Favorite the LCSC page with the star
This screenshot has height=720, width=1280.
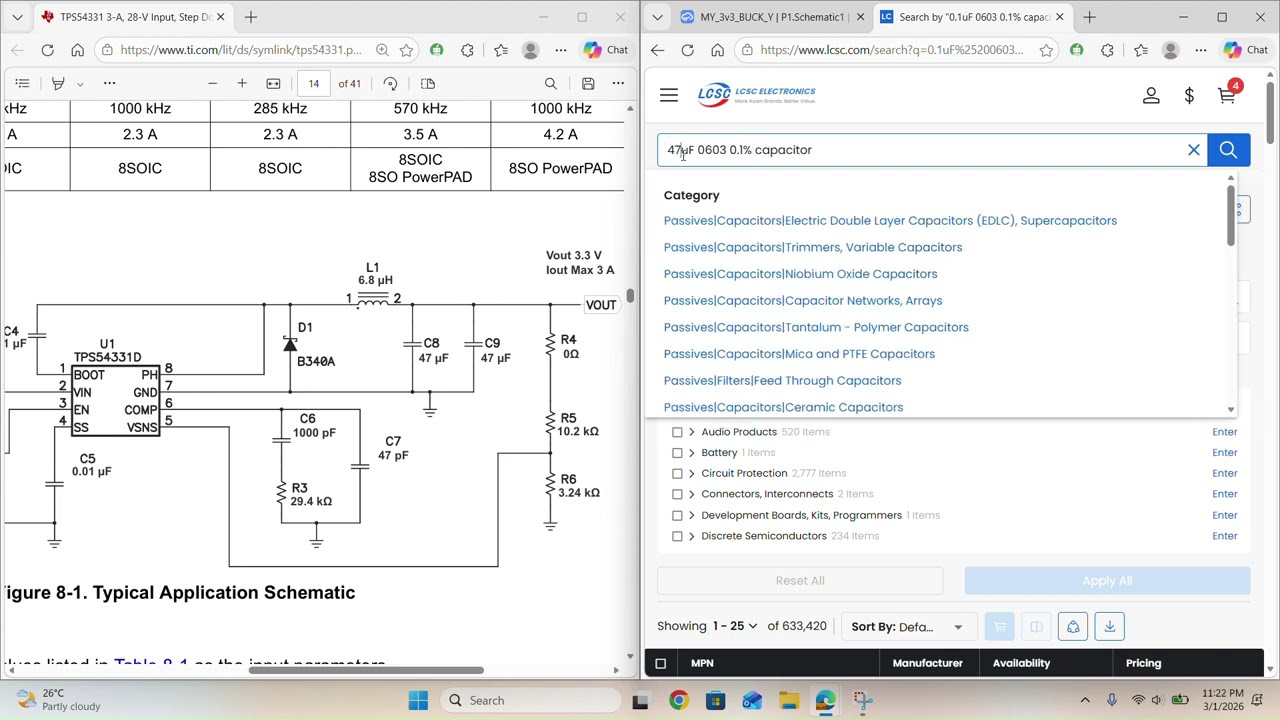(x=1046, y=50)
